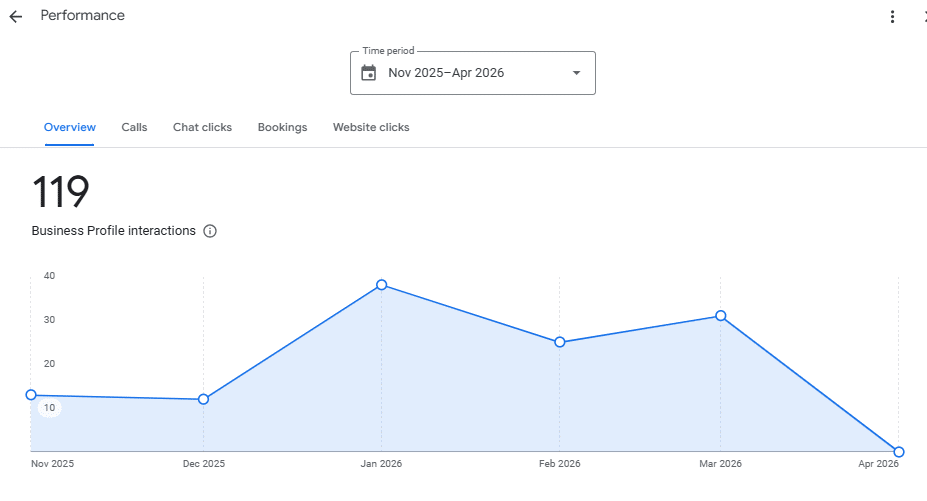Click the back arrow icon
Screen dimensions: 927x501
pos(16,17)
